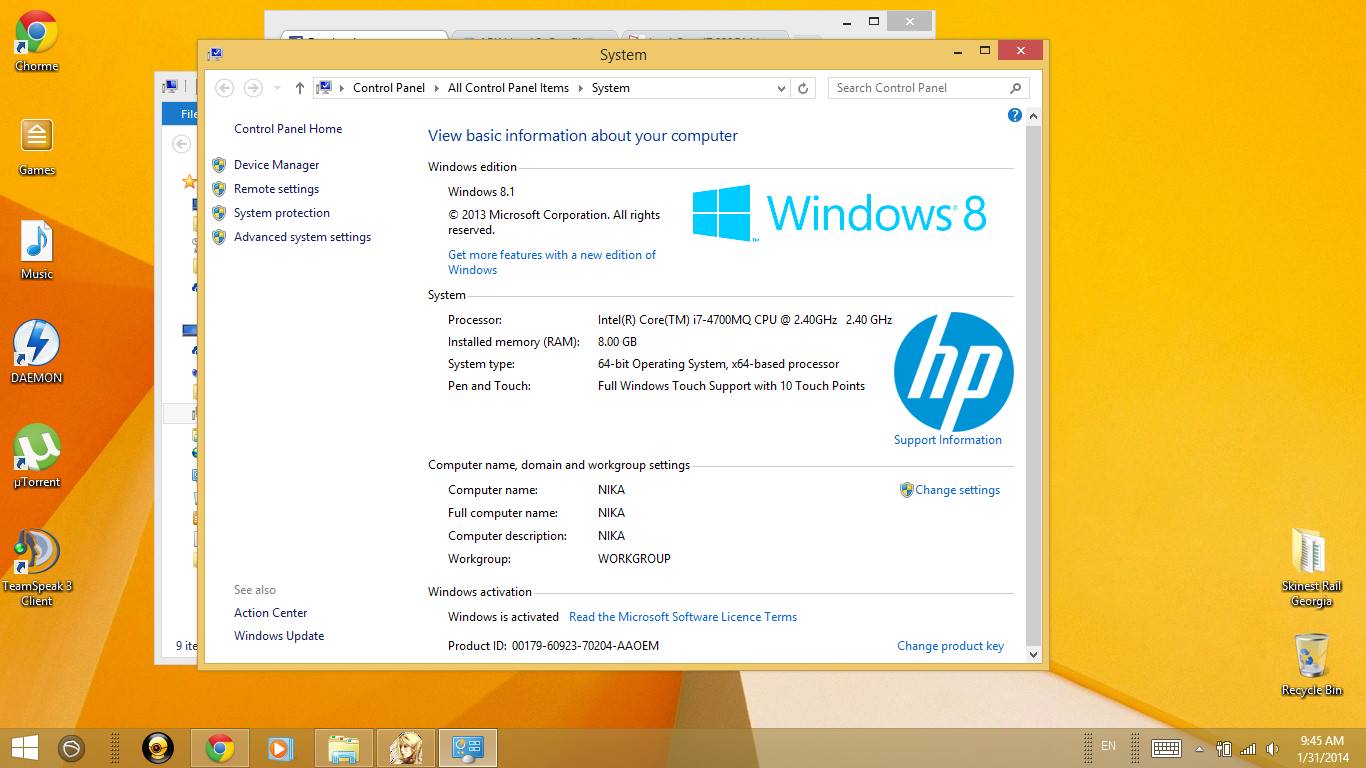Open the media player taskbar icon
The height and width of the screenshot is (768, 1366).
280,748
